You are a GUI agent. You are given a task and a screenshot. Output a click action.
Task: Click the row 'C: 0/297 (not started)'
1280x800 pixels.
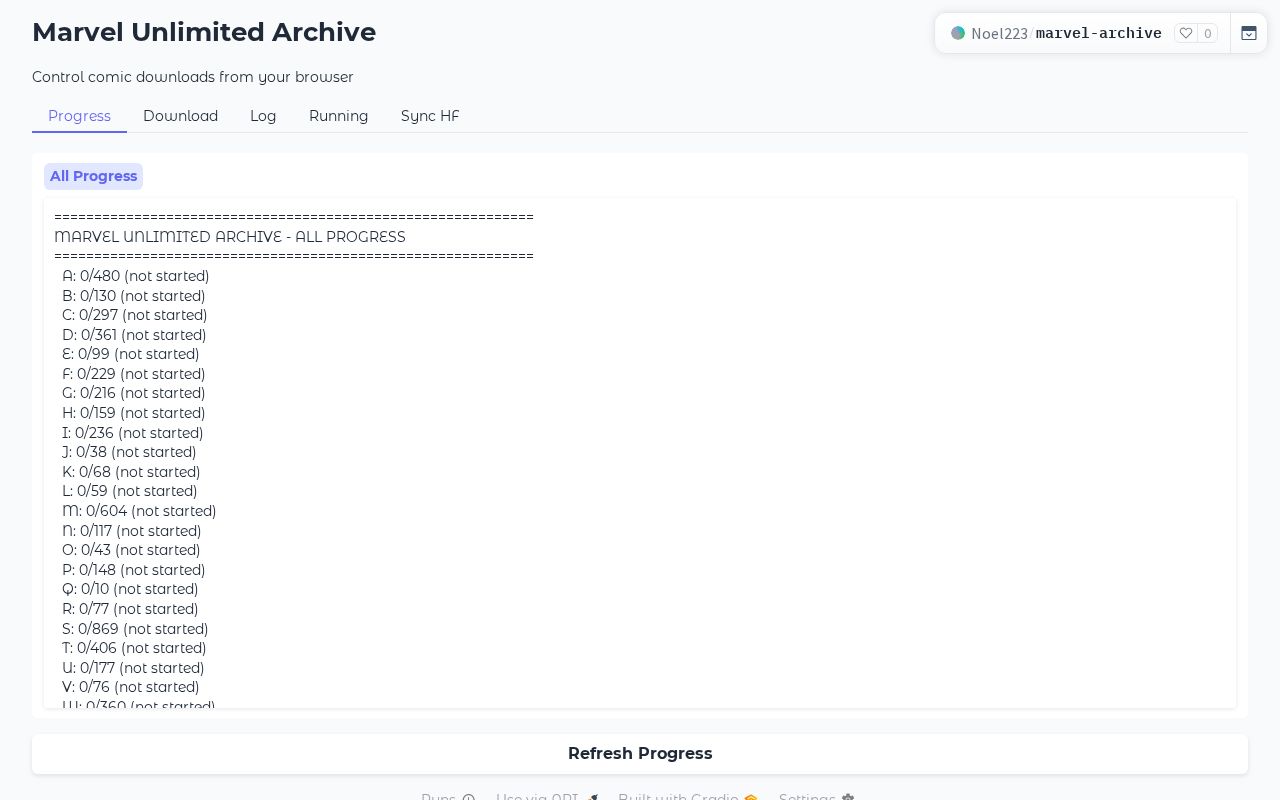pyautogui.click(x=134, y=315)
